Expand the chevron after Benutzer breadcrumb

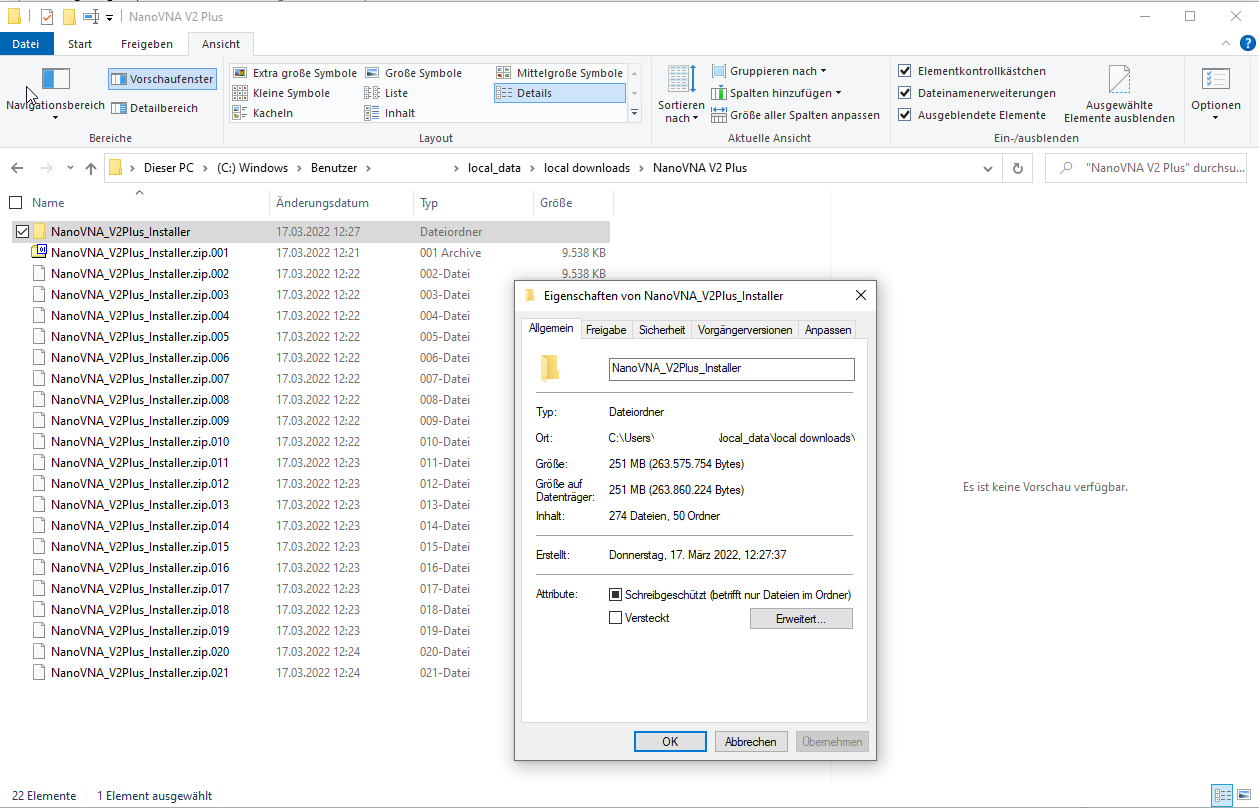[367, 168]
